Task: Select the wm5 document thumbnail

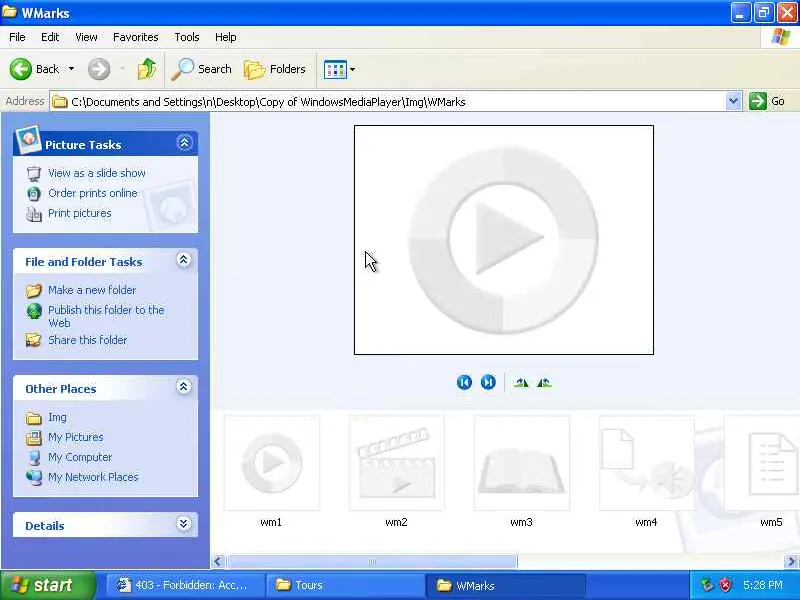Action: click(x=762, y=462)
